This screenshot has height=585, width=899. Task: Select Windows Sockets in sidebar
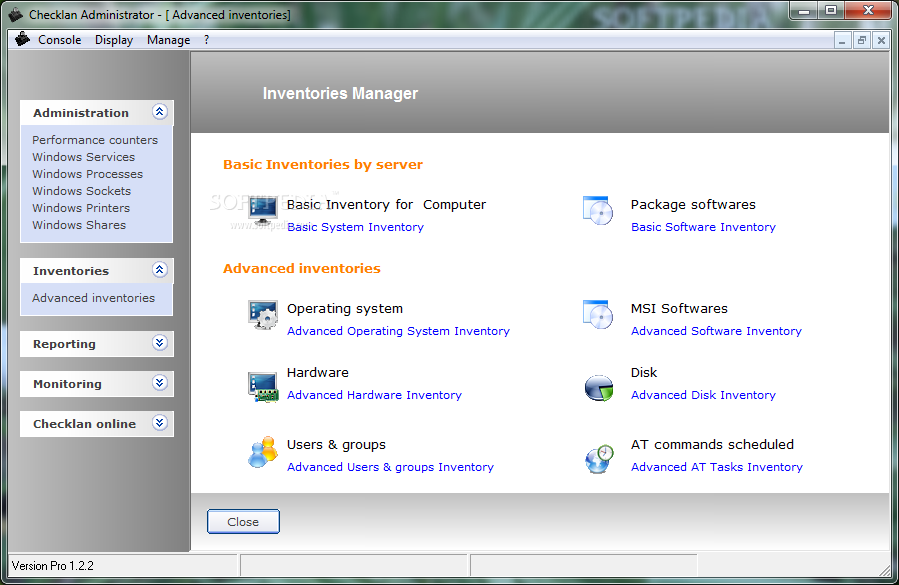click(81, 191)
